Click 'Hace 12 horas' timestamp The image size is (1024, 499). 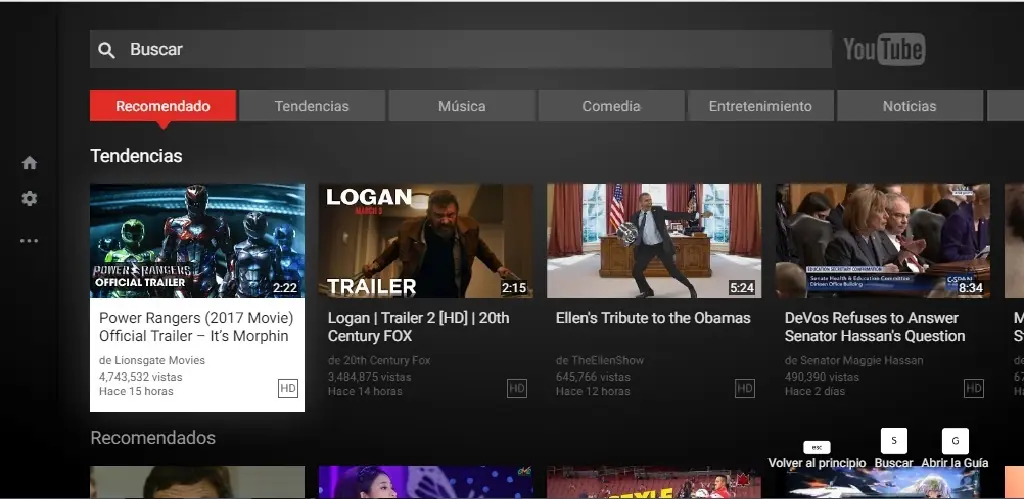pyautogui.click(x=594, y=392)
